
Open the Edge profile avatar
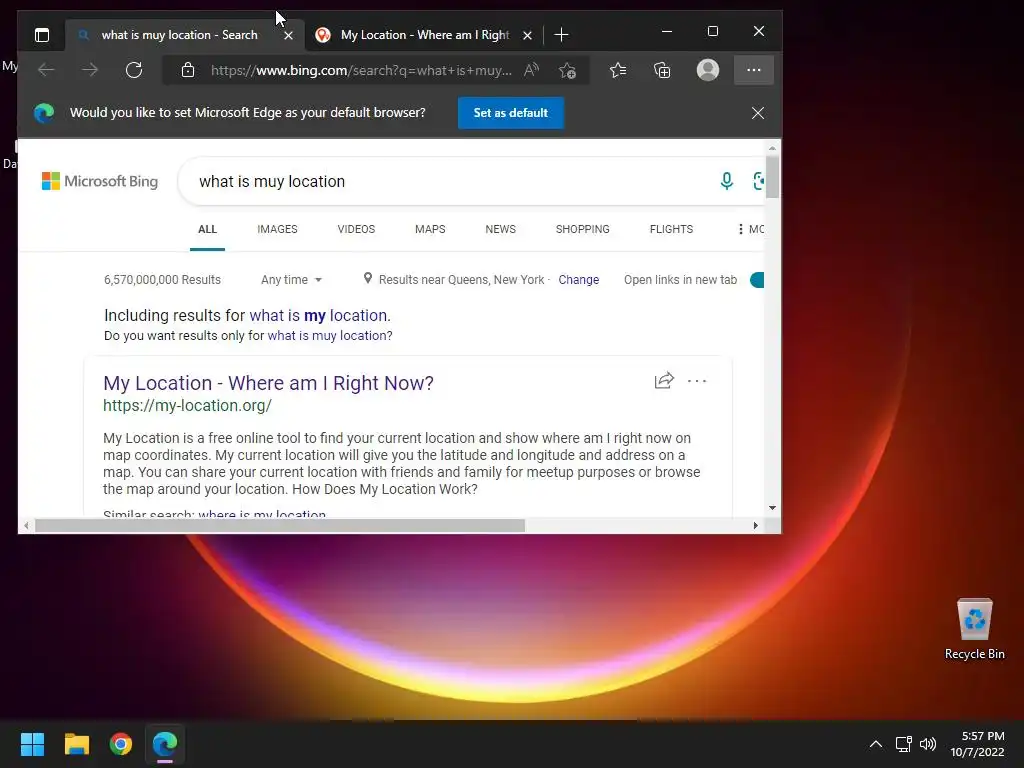[708, 70]
